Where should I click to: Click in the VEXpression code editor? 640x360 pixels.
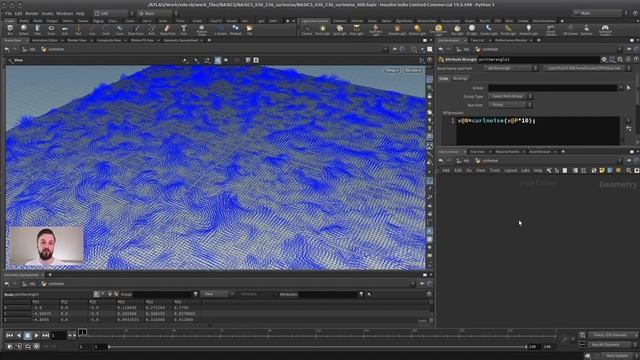[538, 131]
